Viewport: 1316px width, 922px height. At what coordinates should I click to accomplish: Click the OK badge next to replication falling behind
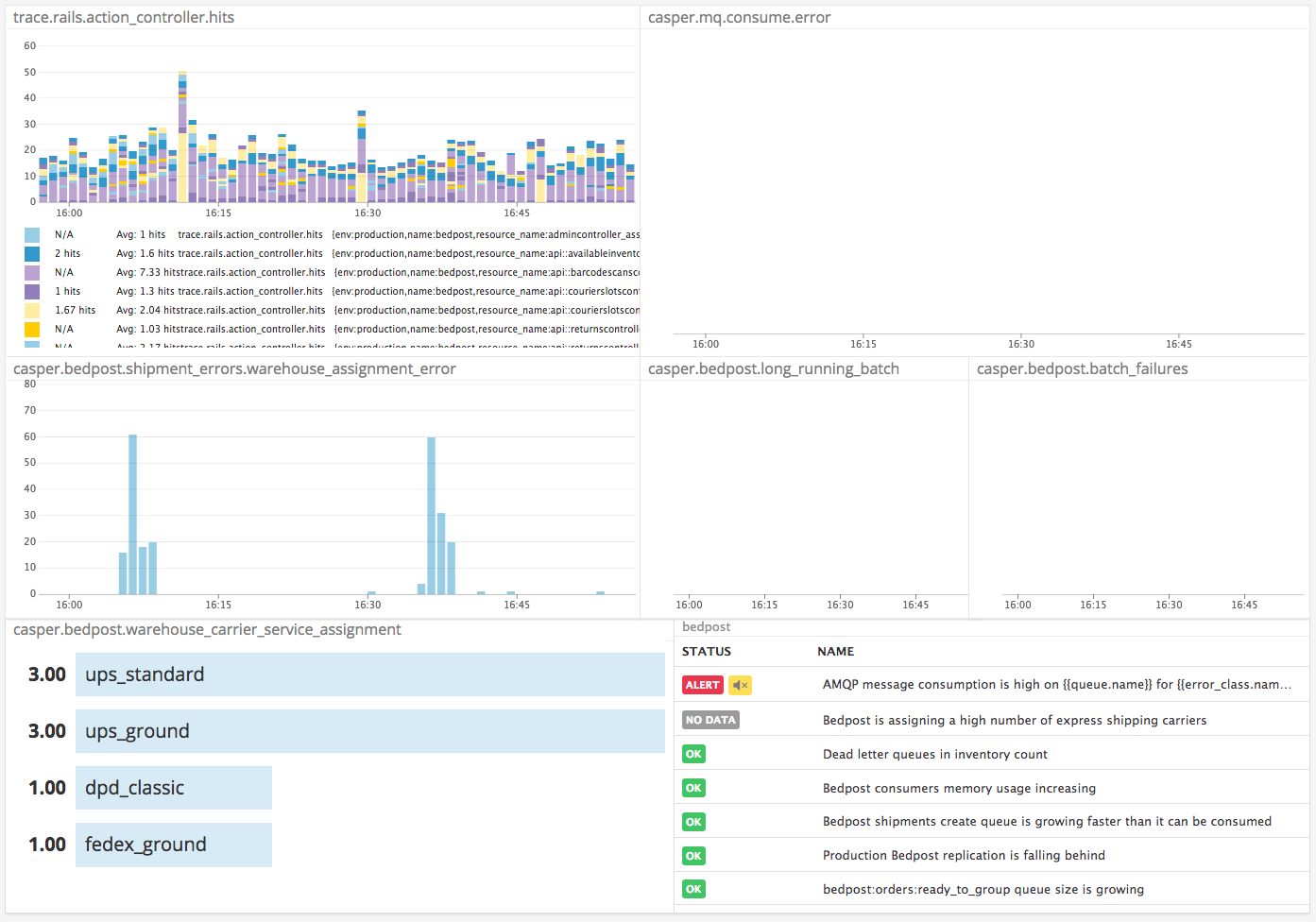pos(693,855)
